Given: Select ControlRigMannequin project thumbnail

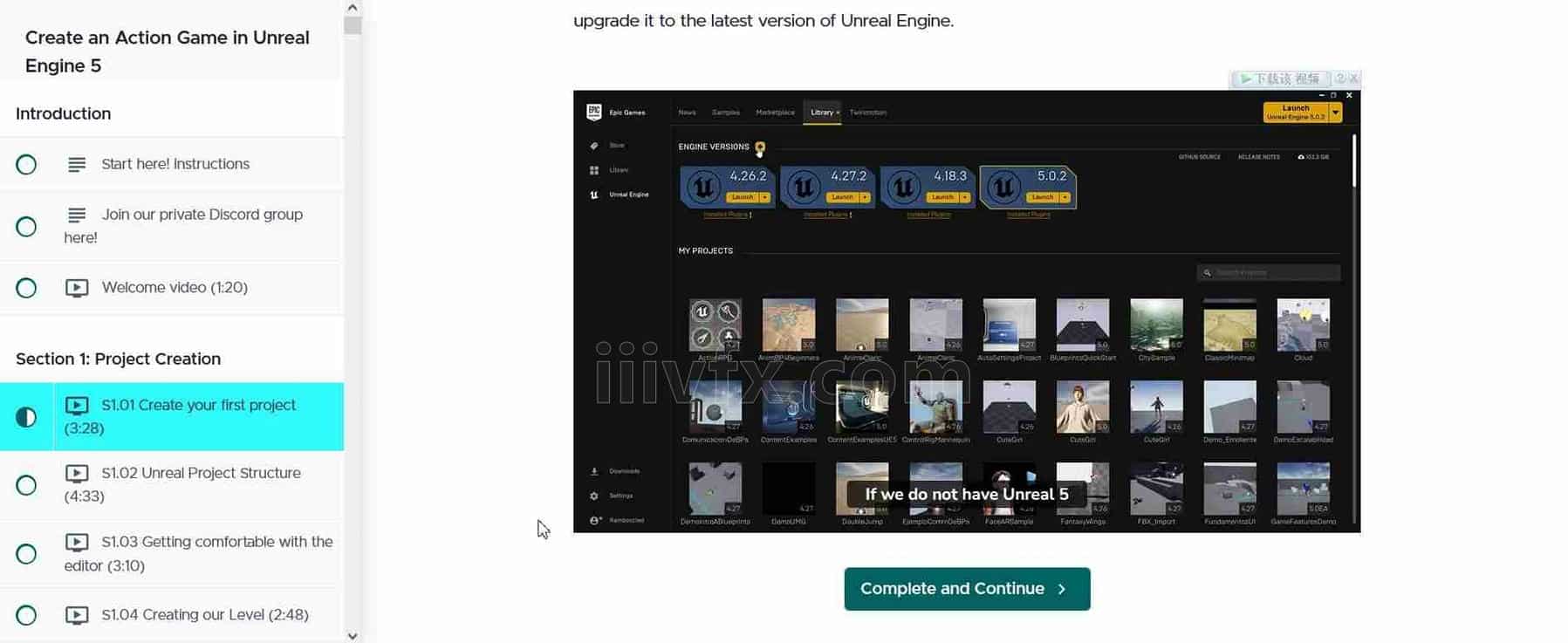Looking at the screenshot, I should point(935,407).
